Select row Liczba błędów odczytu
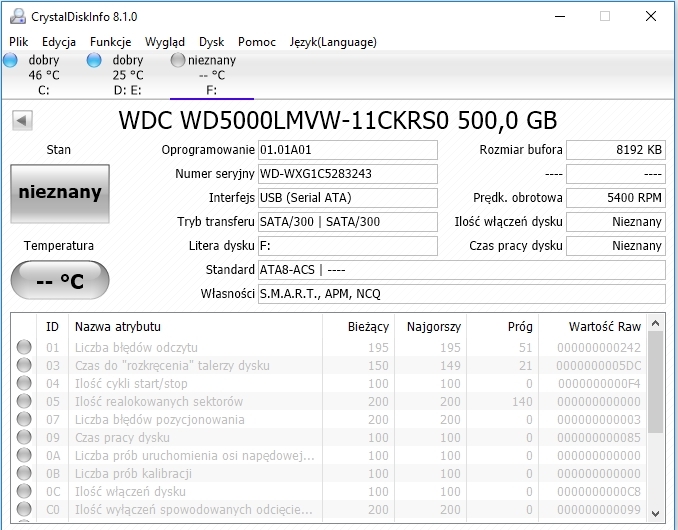Screen dimensions: 678x530 pos(329,347)
